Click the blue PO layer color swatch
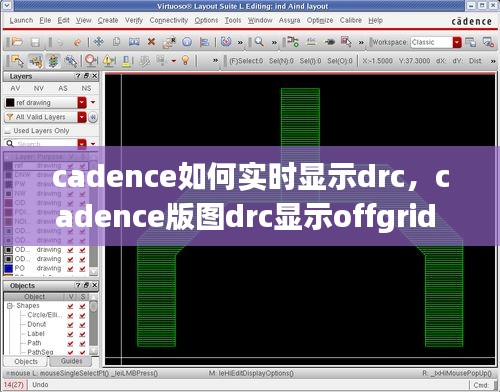The width and height of the screenshot is (500, 392). [9, 268]
